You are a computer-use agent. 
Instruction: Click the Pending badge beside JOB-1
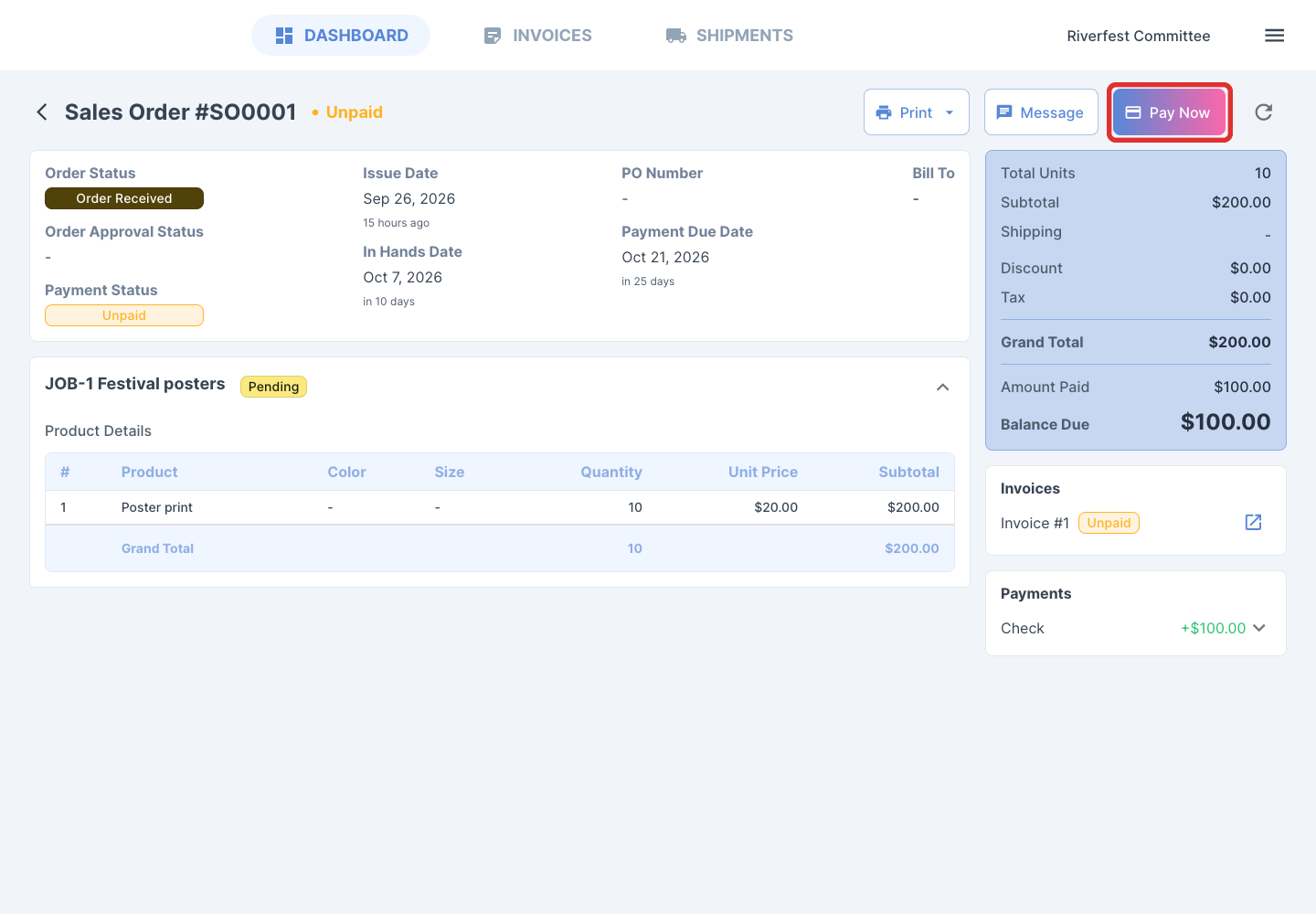[273, 387]
